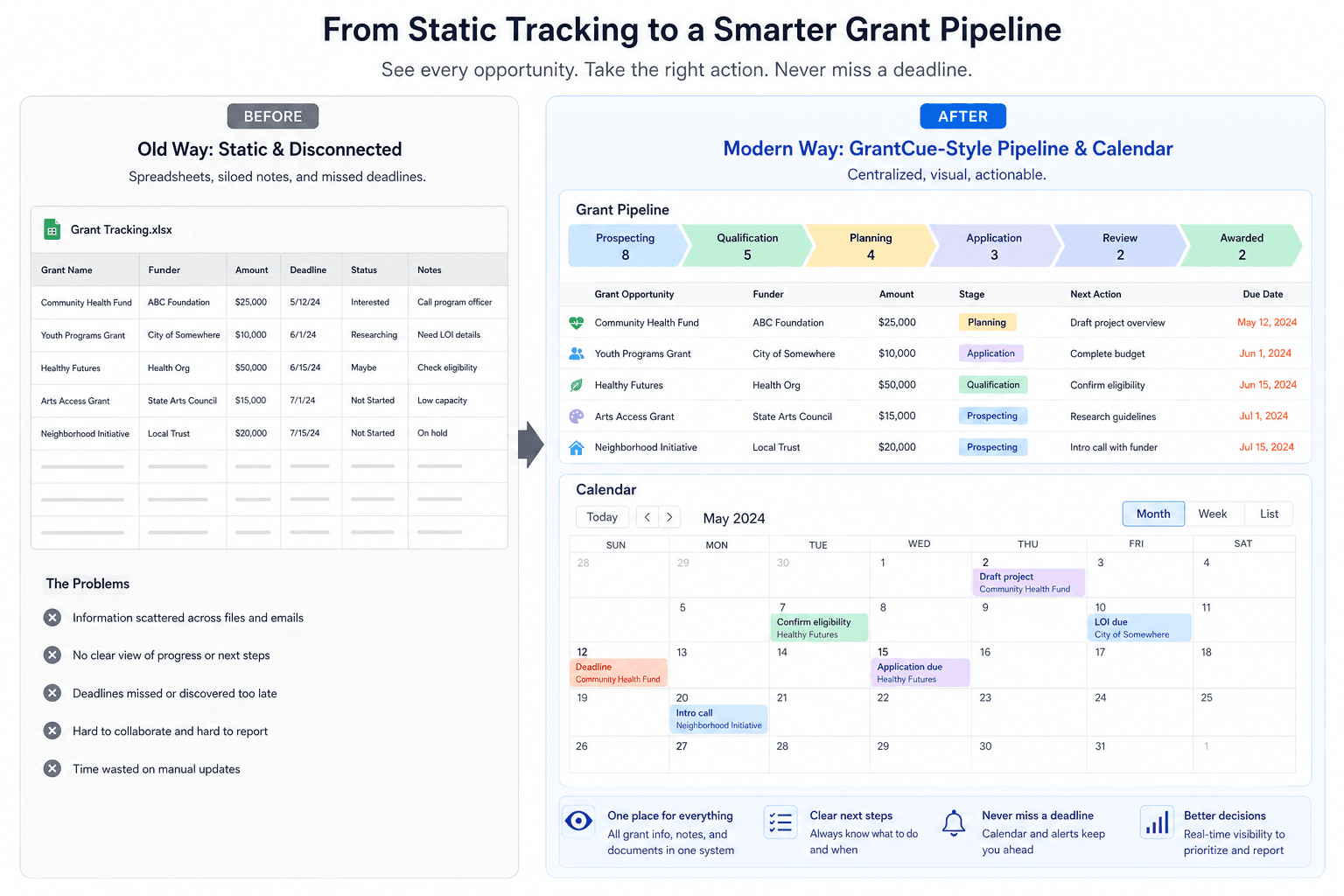Click calendar date 27
1344x896 pixels.
682,746
